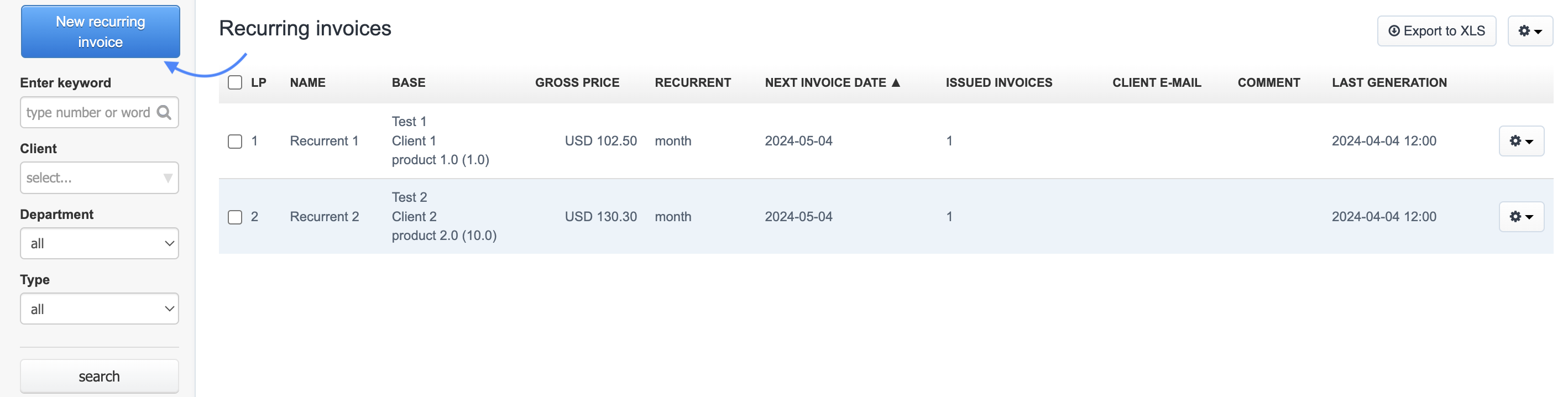Viewport: 1568px width, 397px height.
Task: Expand the Type dropdown
Action: pos(99,309)
